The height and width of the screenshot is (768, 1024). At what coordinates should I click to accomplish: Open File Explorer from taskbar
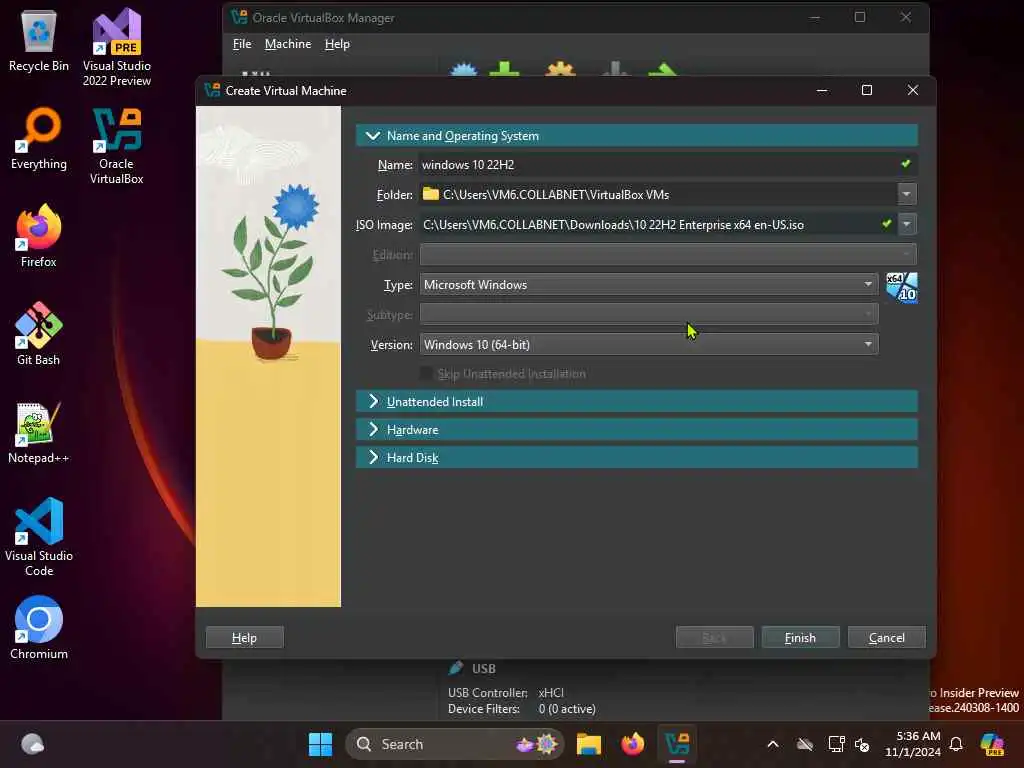(x=588, y=744)
